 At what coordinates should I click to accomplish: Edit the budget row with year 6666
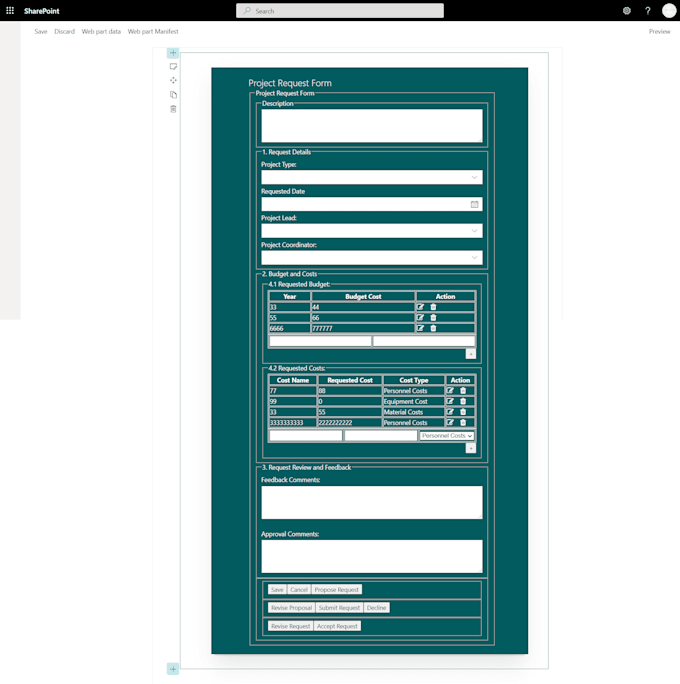coord(420,328)
